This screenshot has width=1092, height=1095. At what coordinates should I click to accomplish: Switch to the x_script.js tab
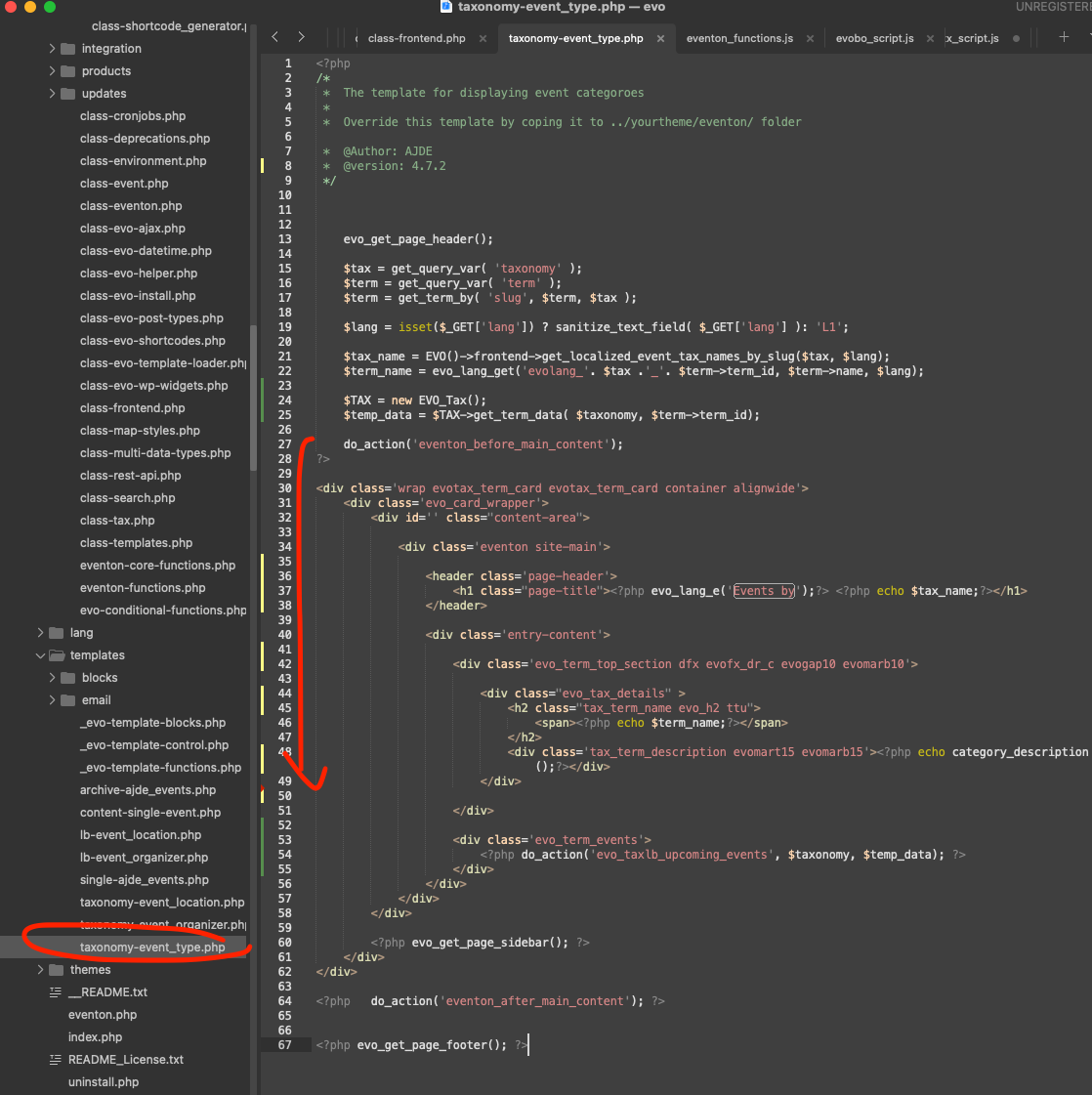coord(973,38)
